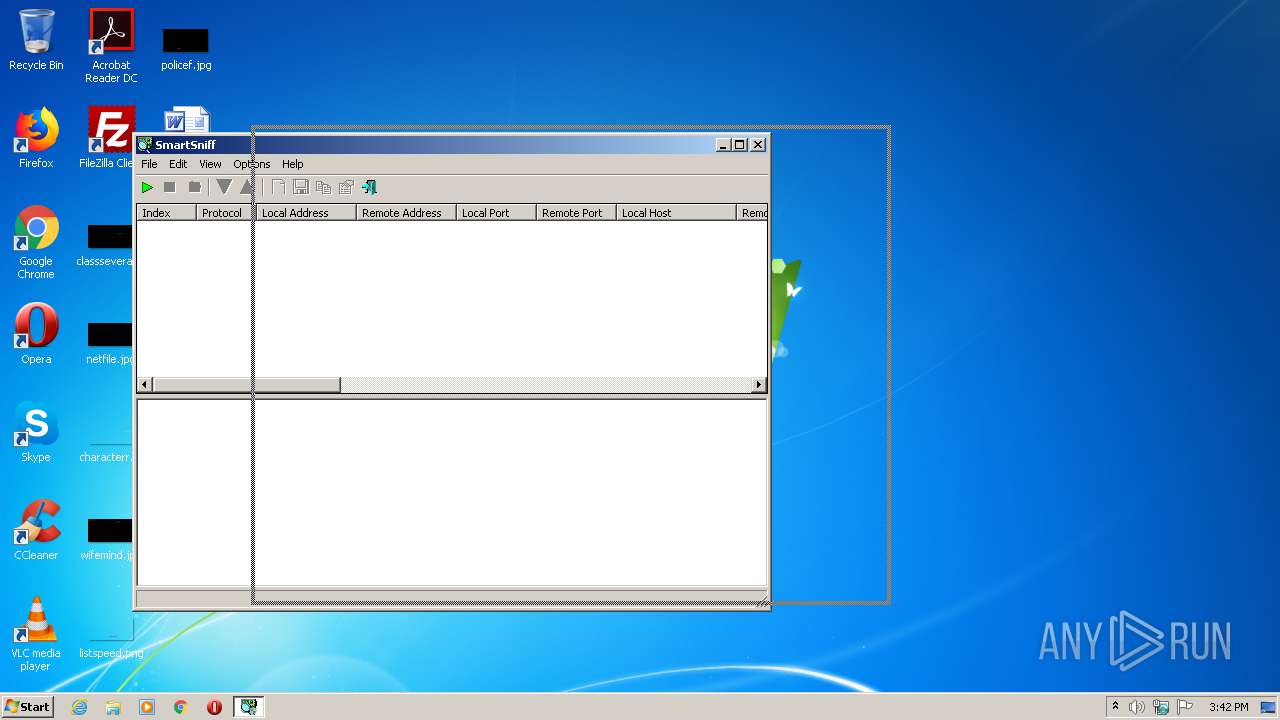The width and height of the screenshot is (1280, 720).
Task: Select the classsevera desktop file
Action: pyautogui.click(x=106, y=246)
